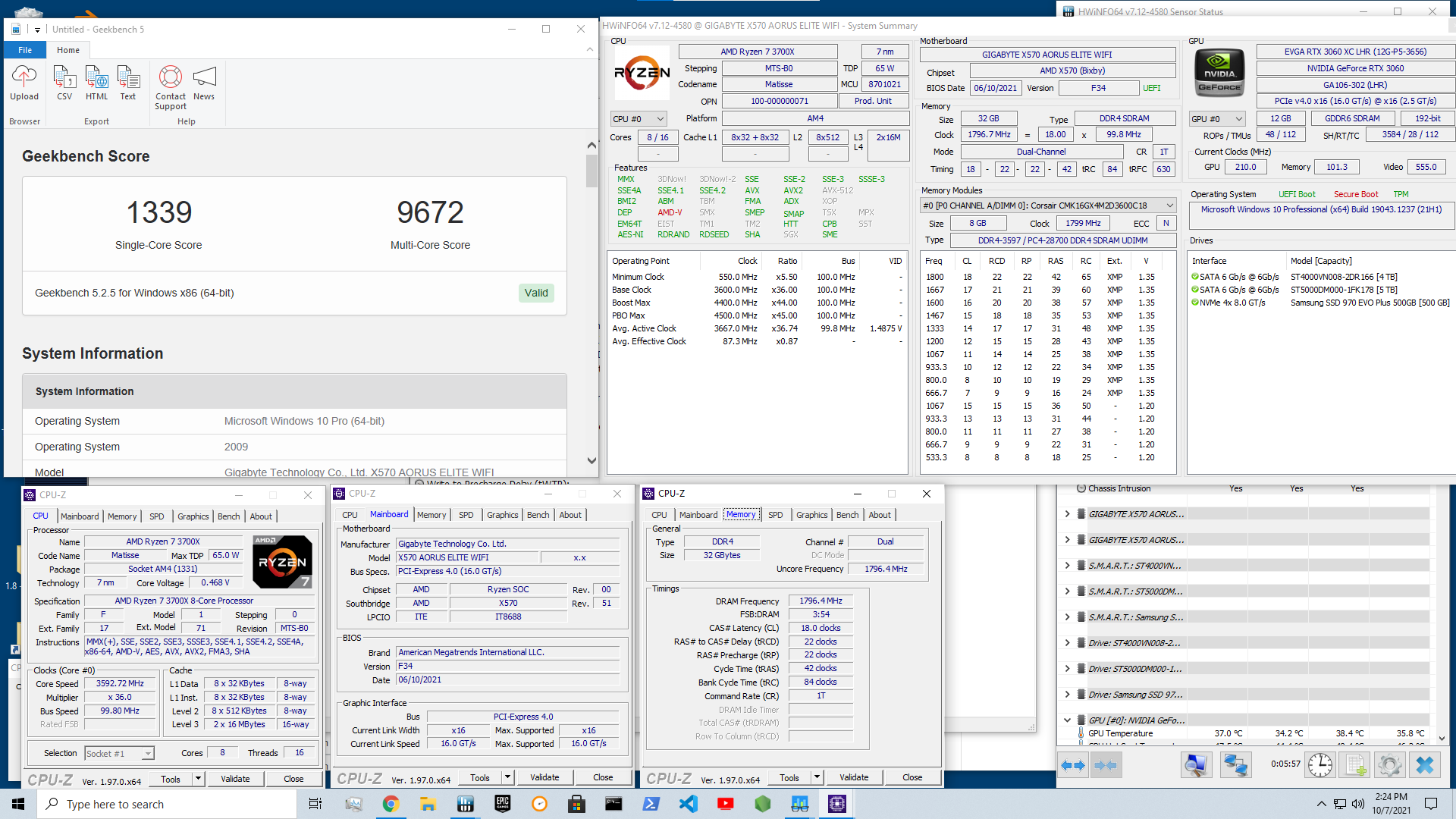Switch to Graphics tab in leftmost CPU-Z window
The width and height of the screenshot is (1456, 819).
point(193,516)
